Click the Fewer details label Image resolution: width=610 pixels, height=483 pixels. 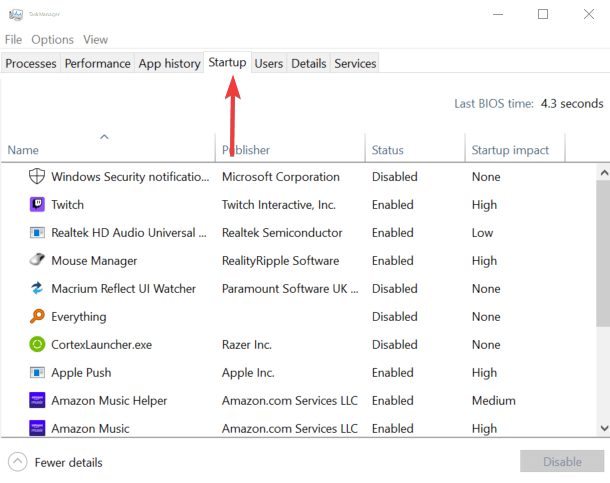click(x=68, y=462)
